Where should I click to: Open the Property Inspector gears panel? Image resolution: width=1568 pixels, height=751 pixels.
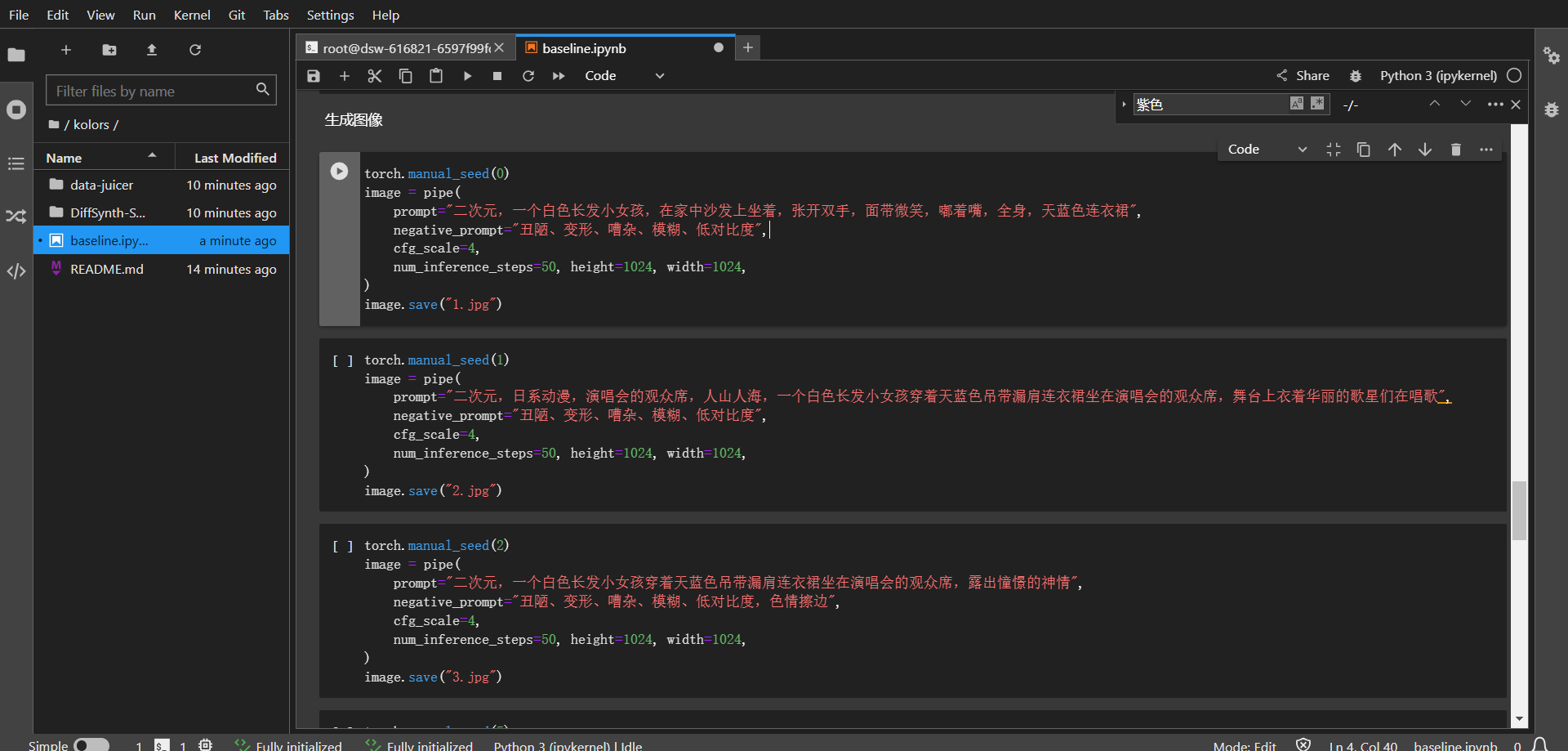1552,56
